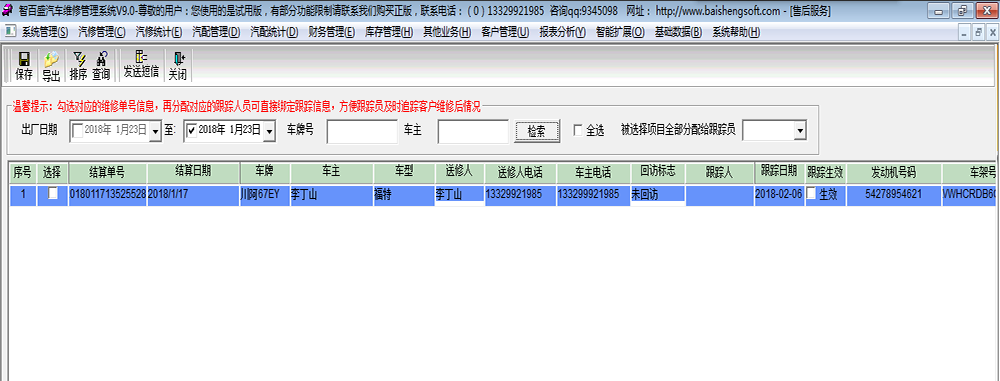Viewport: 1000px width, 381px height.
Task: Click the 检索 search button
Action: pyautogui.click(x=537, y=131)
